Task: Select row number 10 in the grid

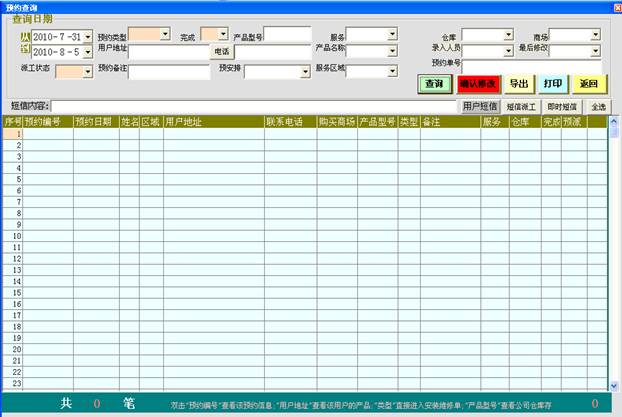Action: 13,236
